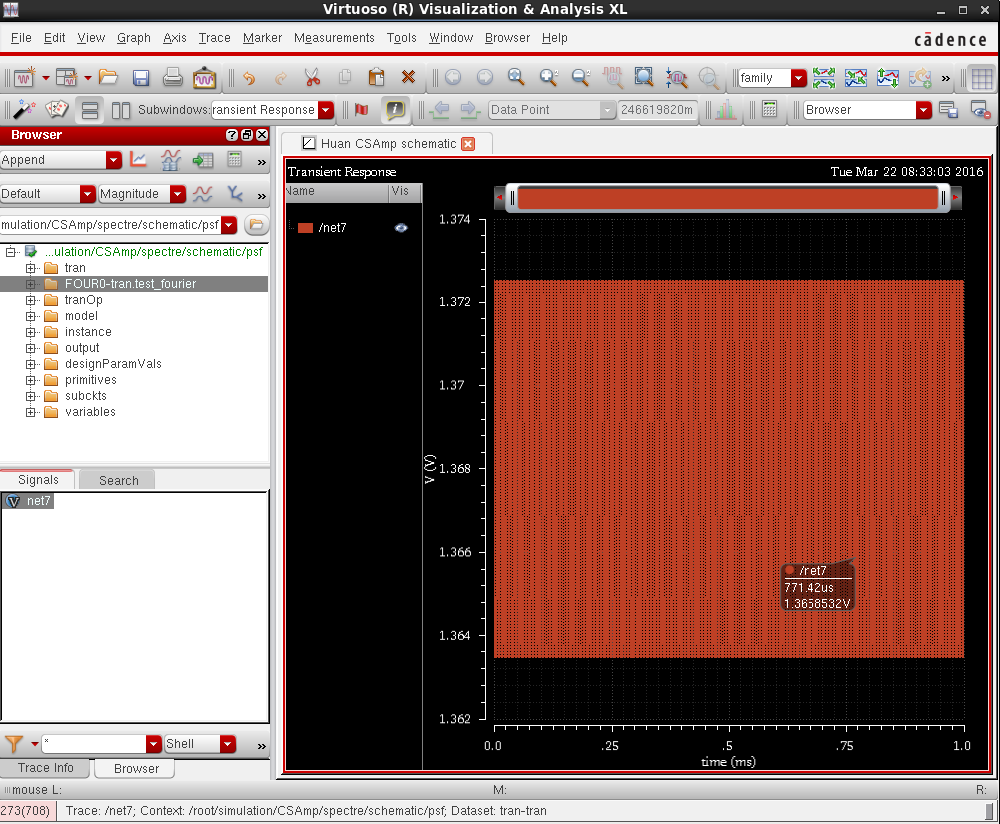Expand the tranOp folder in tree

tap(31, 300)
